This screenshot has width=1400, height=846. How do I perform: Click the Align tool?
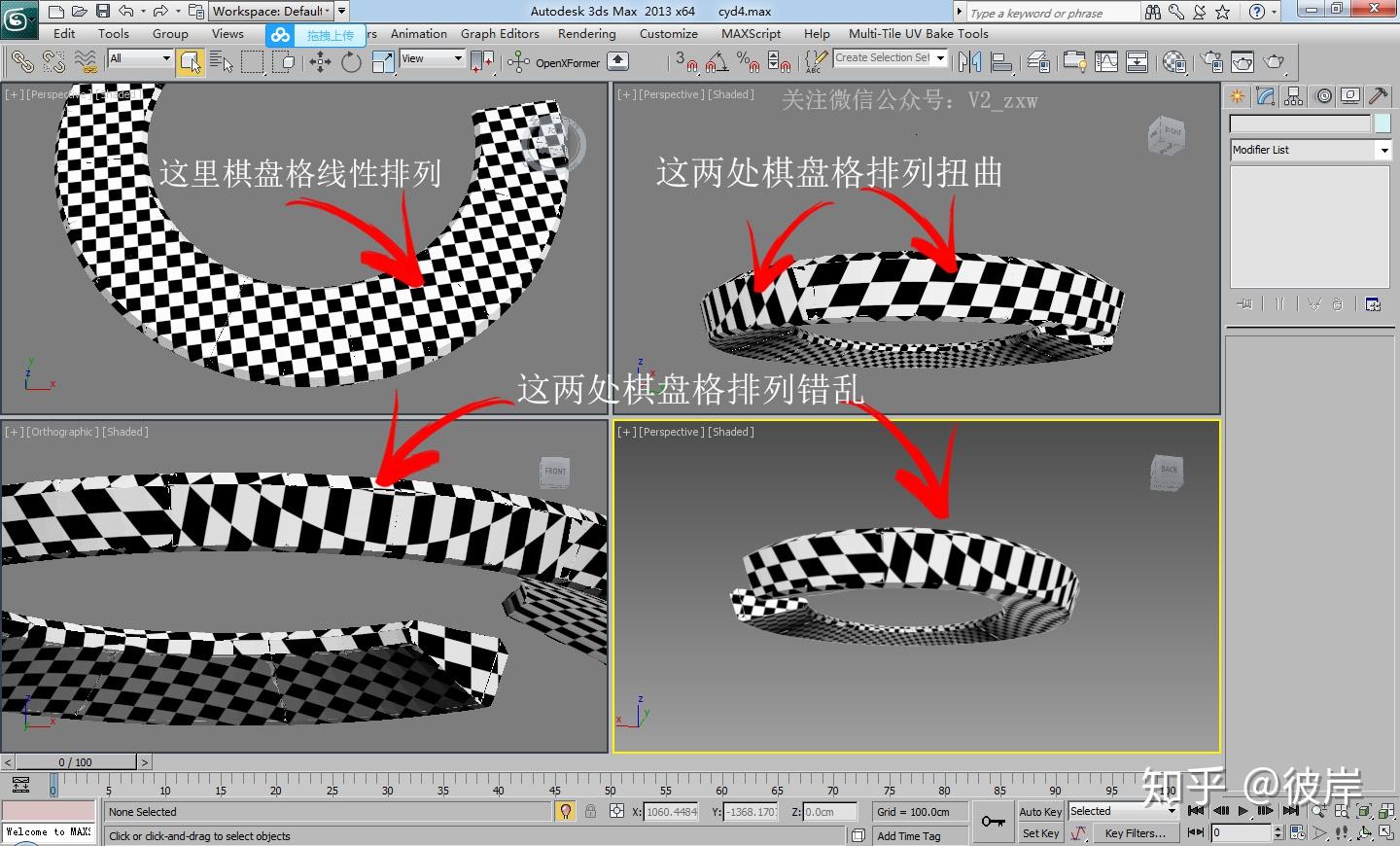(1001, 62)
